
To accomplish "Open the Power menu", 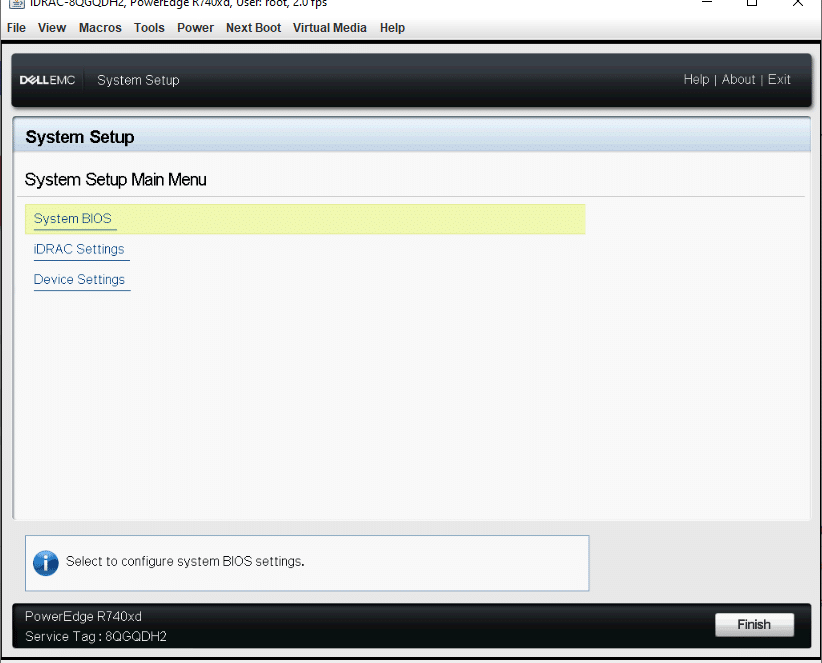I will tap(195, 28).
